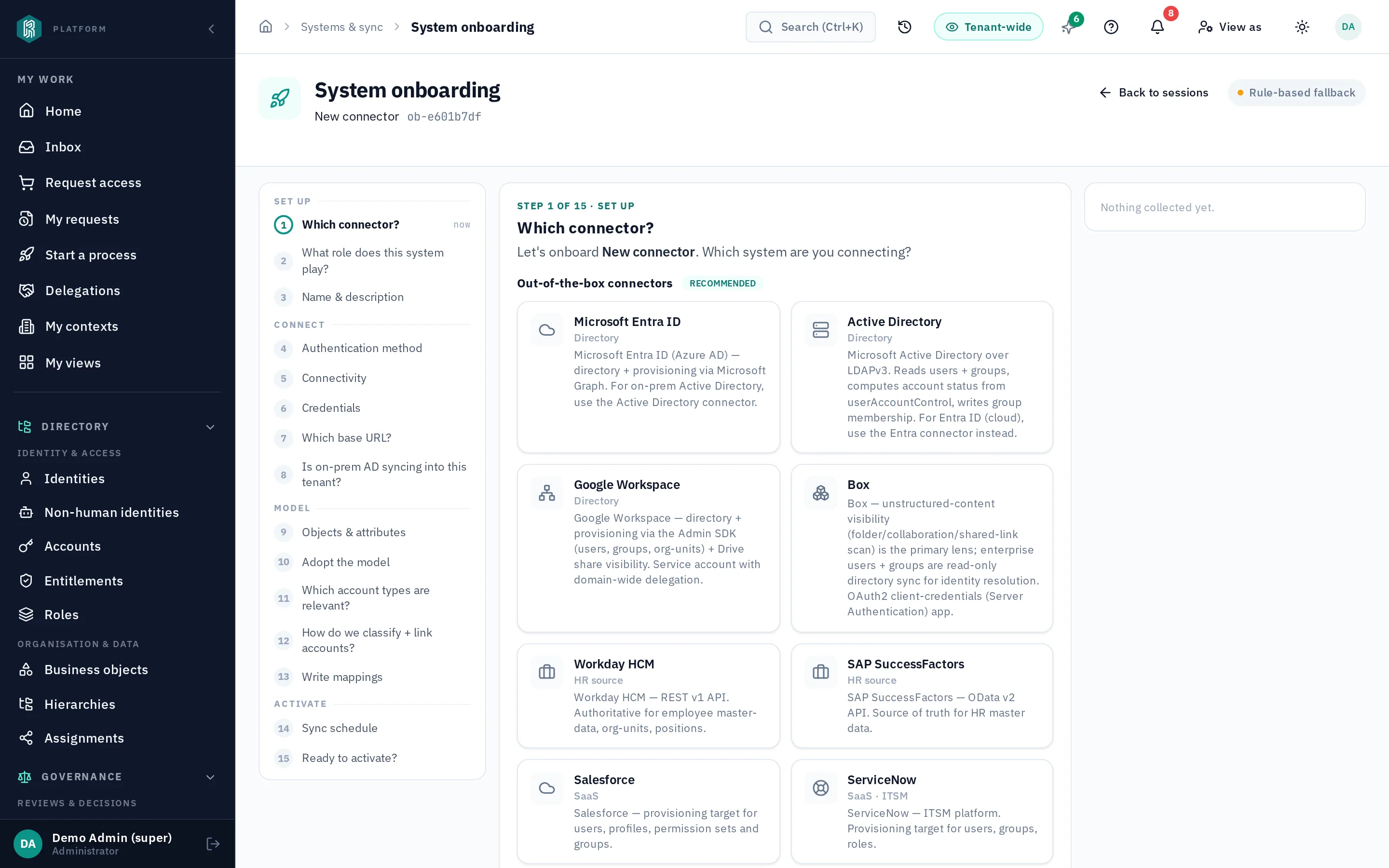Click Back to sessions

(x=1154, y=93)
